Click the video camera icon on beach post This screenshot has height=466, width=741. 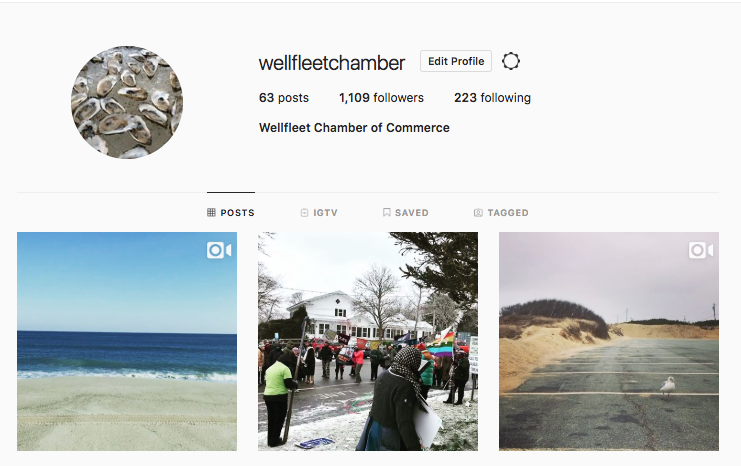[x=219, y=250]
